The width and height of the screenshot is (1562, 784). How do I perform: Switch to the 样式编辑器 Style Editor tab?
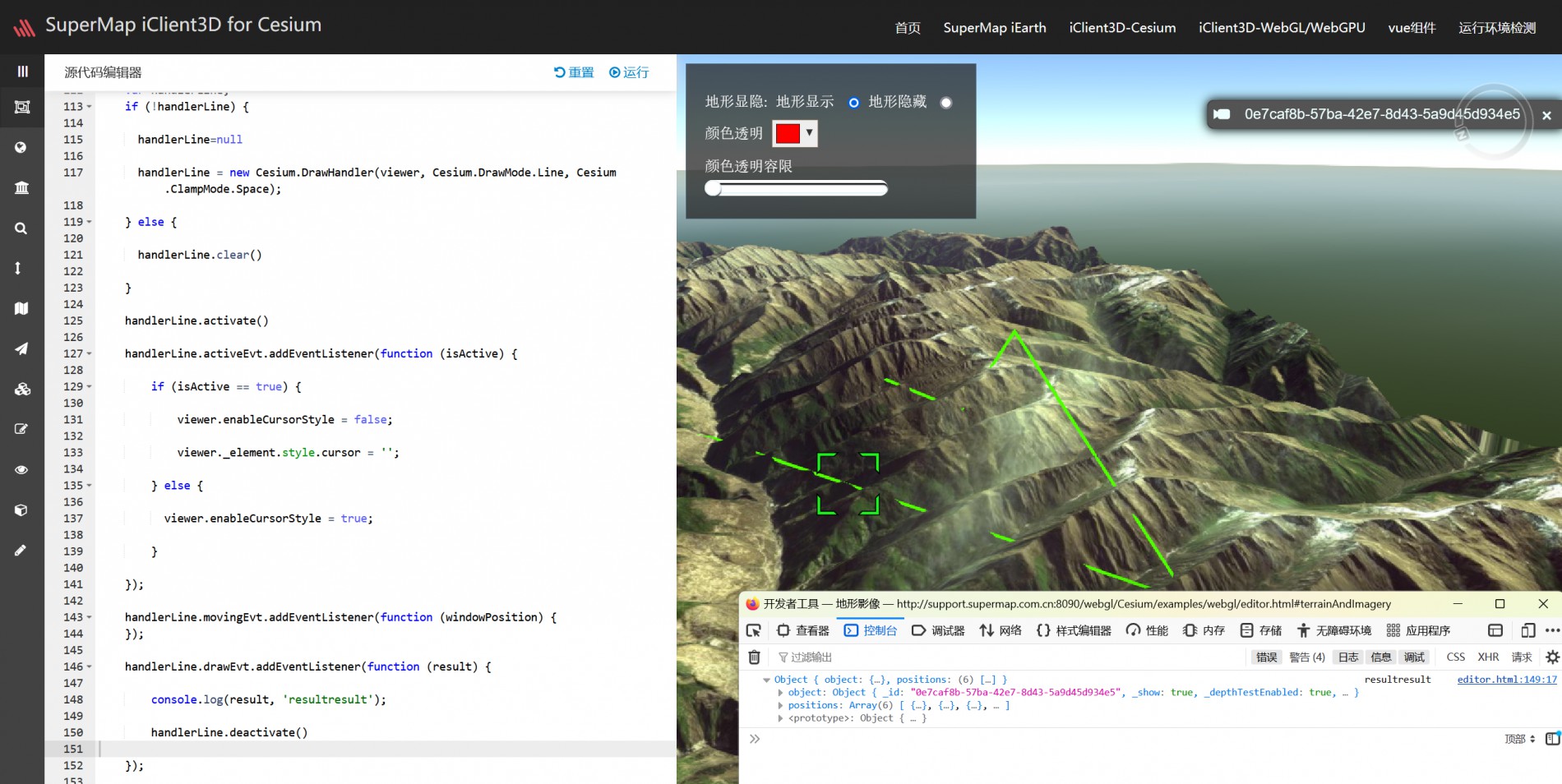coord(1074,630)
